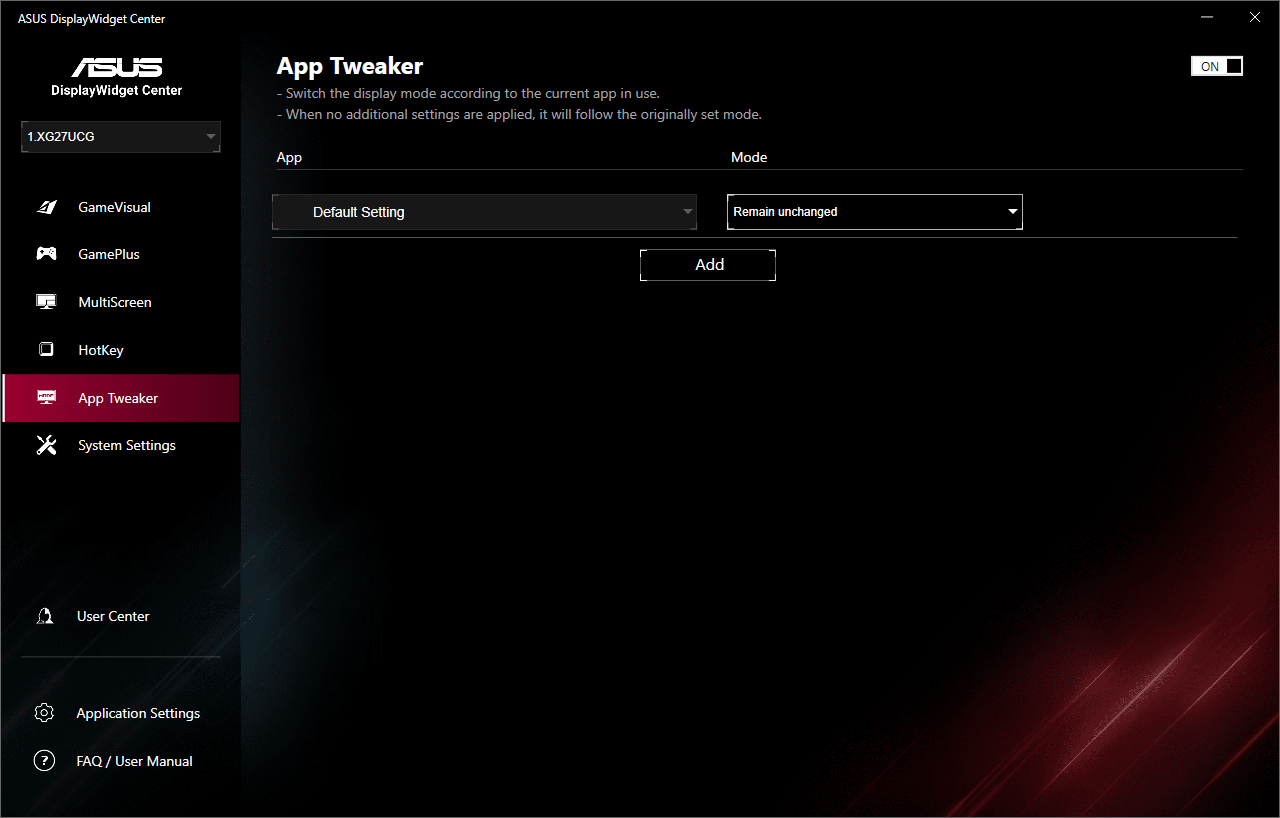Screen dimensions: 1280x818
Task: Click the DisplayWidget Center text under the logo
Action: click(x=117, y=91)
